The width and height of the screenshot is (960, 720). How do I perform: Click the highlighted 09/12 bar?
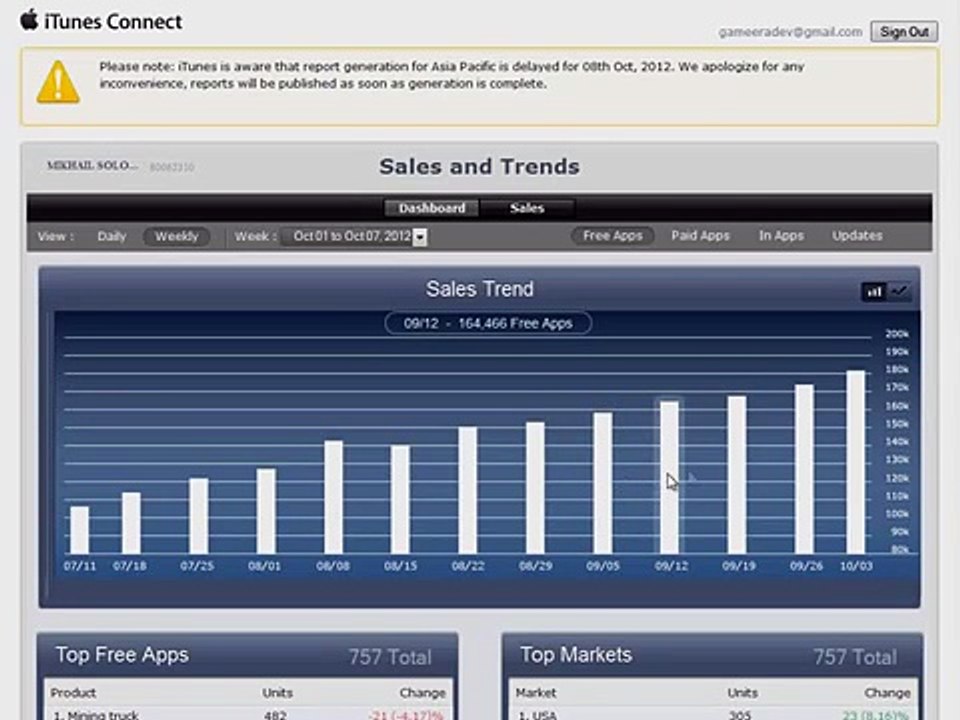pyautogui.click(x=669, y=478)
